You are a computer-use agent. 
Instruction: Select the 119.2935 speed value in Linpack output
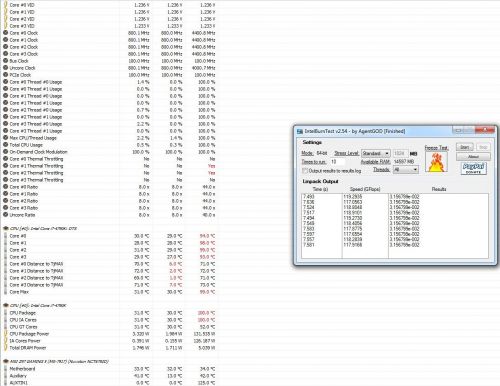353,197
